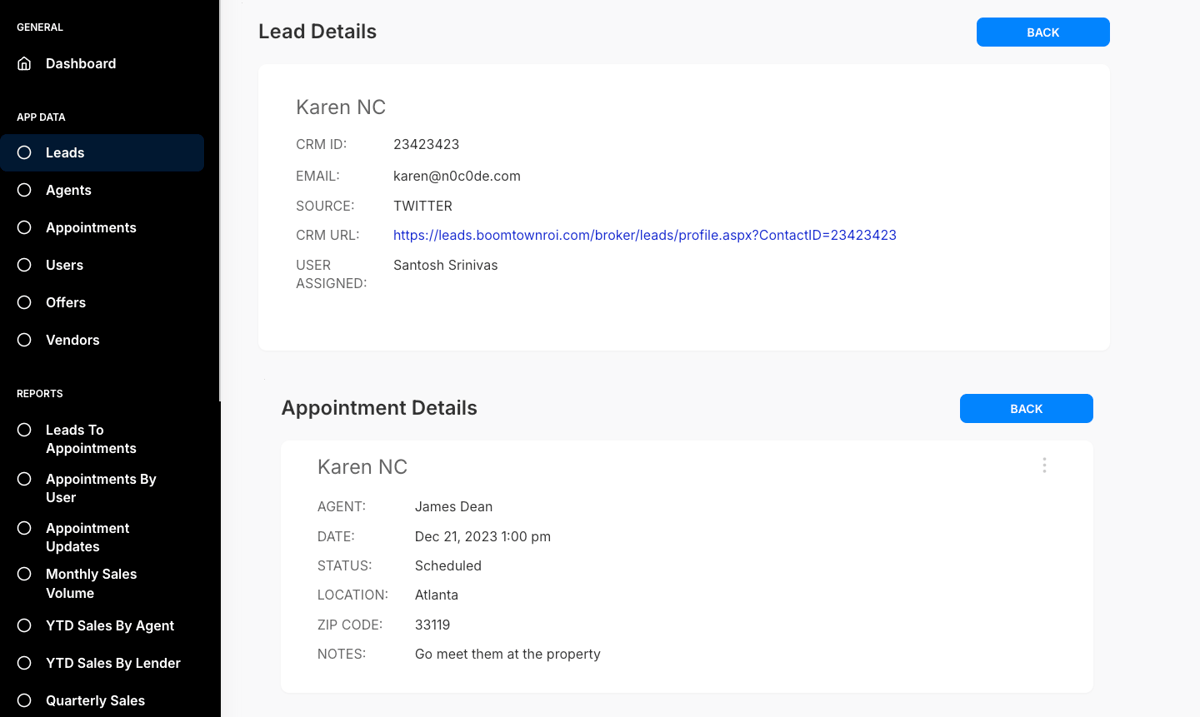Open Appointments By User report

100,488
